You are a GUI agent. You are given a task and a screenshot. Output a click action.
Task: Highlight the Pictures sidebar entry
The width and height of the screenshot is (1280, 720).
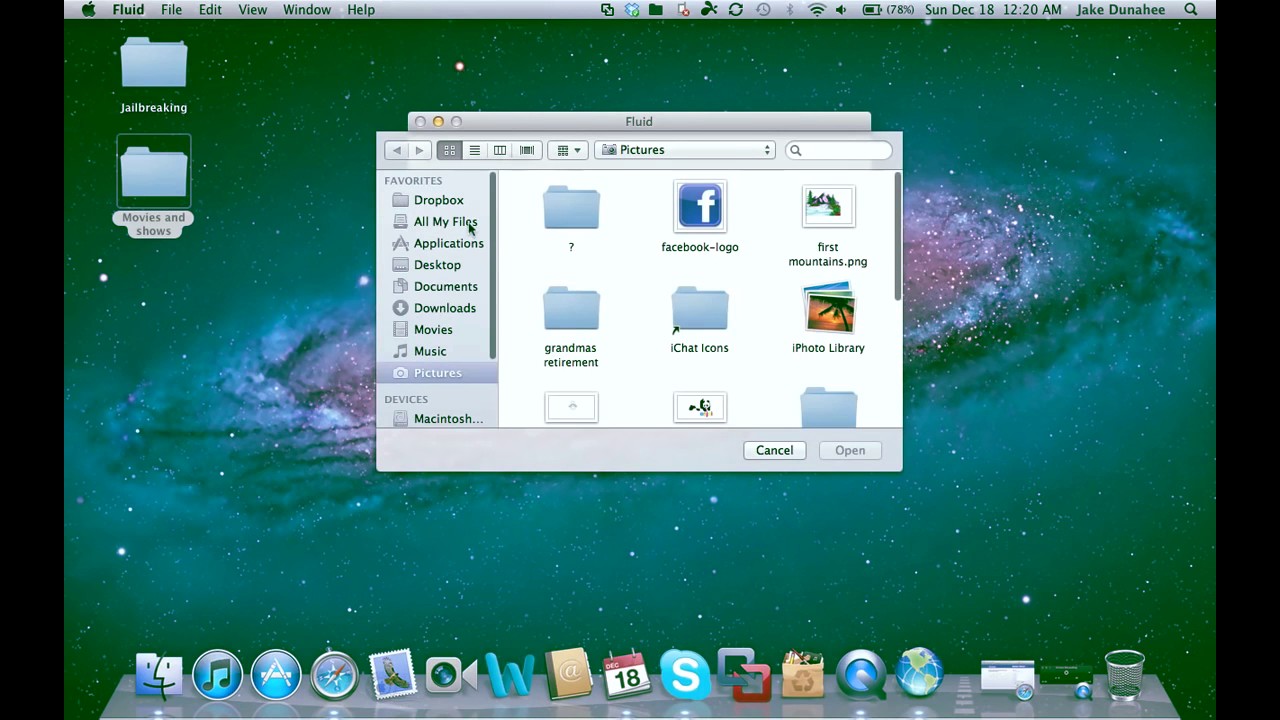[x=437, y=372]
